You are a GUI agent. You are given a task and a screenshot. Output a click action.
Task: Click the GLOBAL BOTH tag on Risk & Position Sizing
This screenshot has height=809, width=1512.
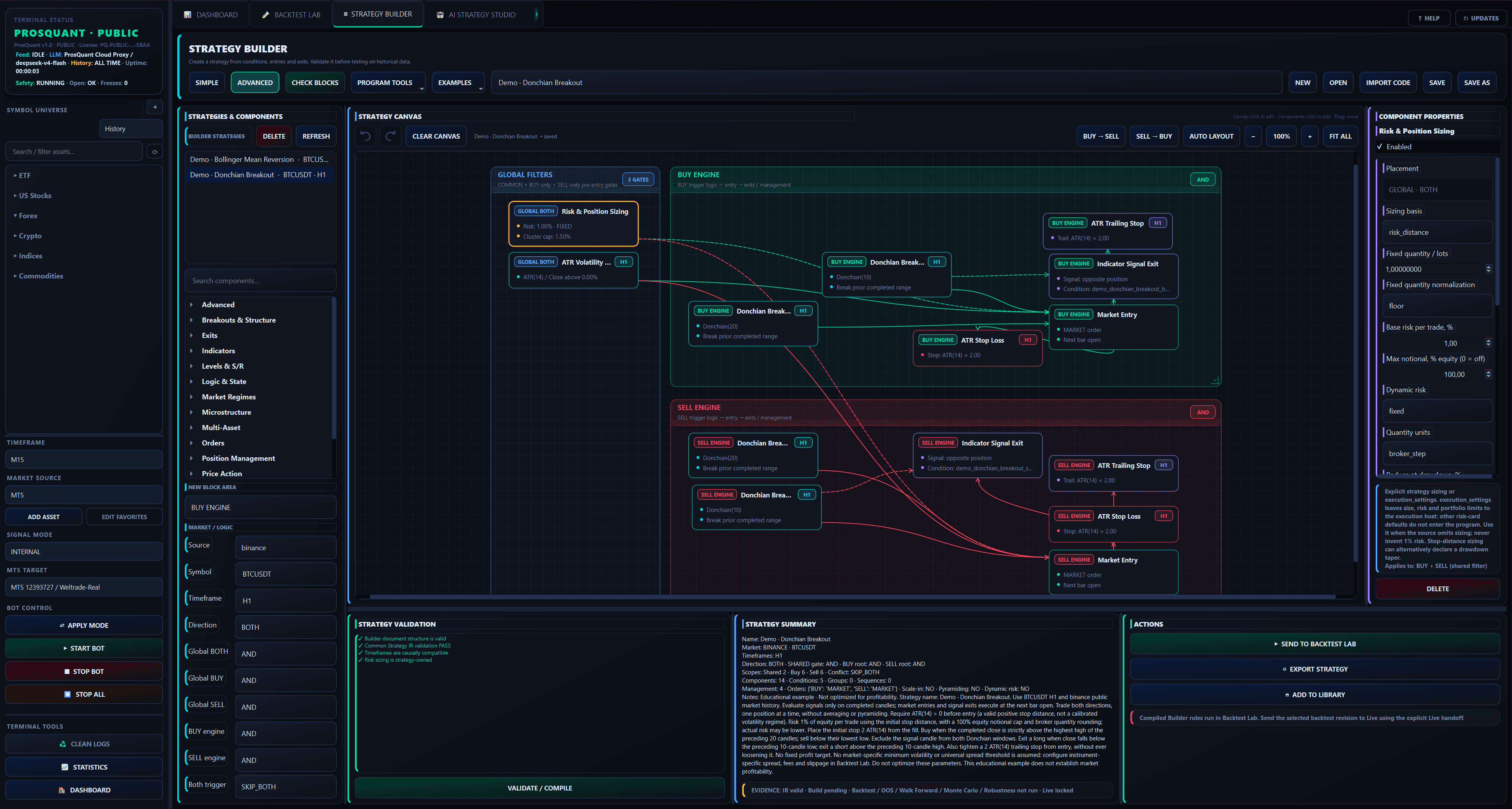[x=535, y=211]
